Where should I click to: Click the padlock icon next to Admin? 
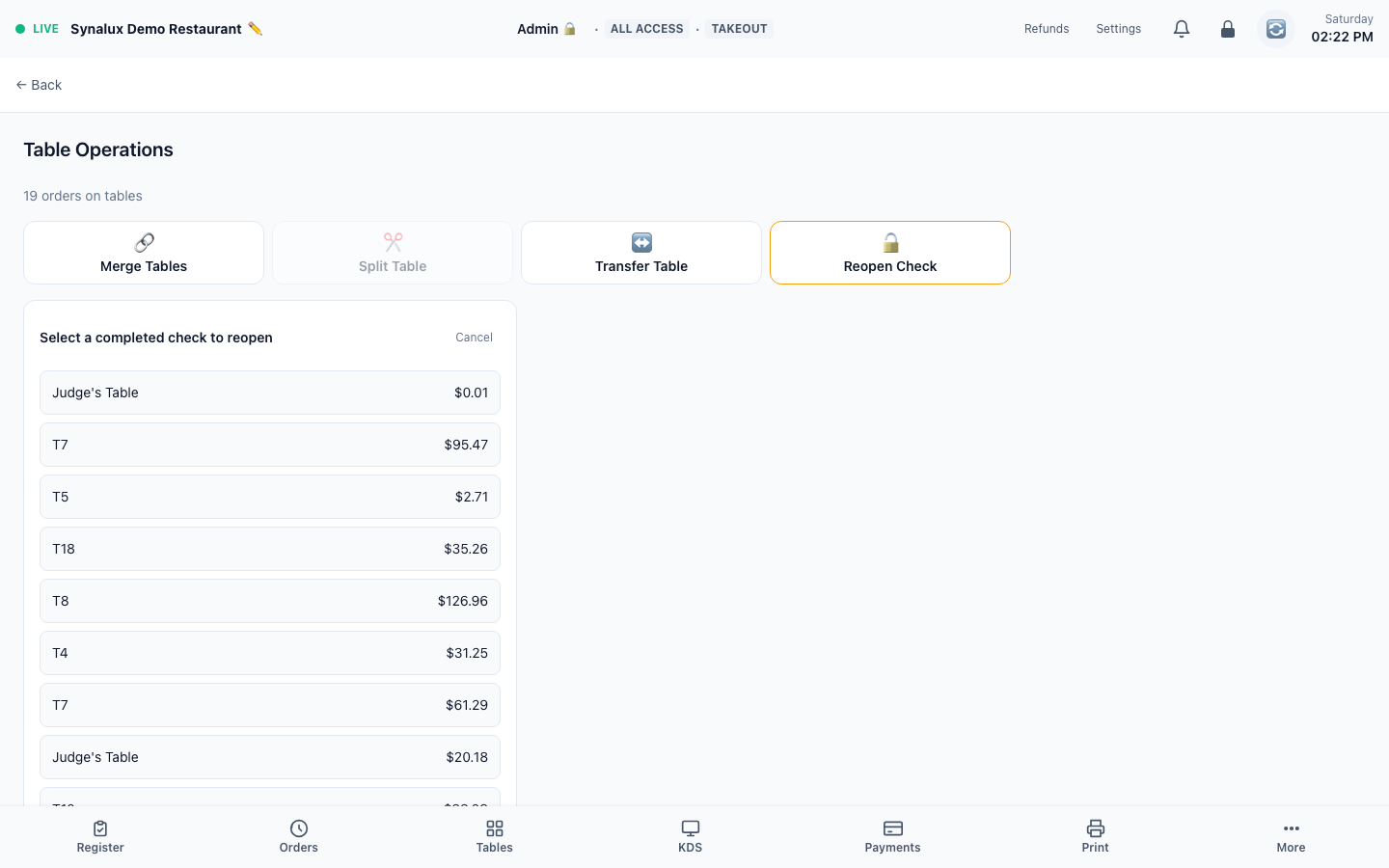click(570, 29)
